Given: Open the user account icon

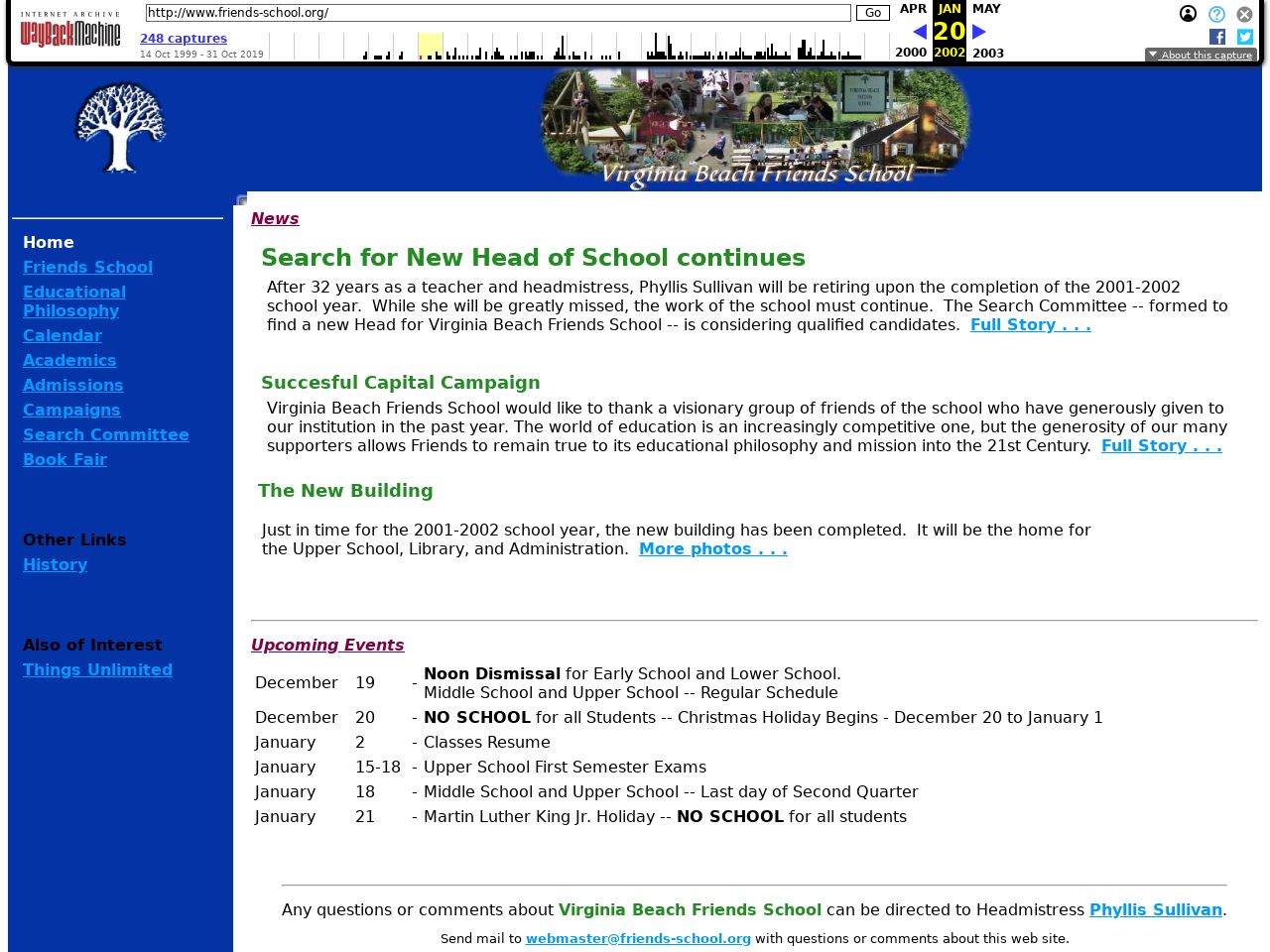Looking at the screenshot, I should point(1188,14).
